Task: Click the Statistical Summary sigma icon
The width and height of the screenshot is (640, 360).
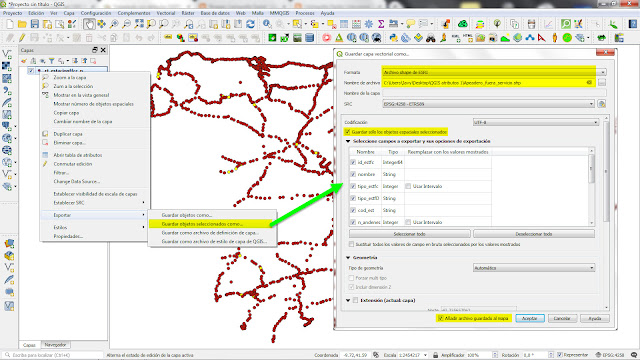Action: 381,24
